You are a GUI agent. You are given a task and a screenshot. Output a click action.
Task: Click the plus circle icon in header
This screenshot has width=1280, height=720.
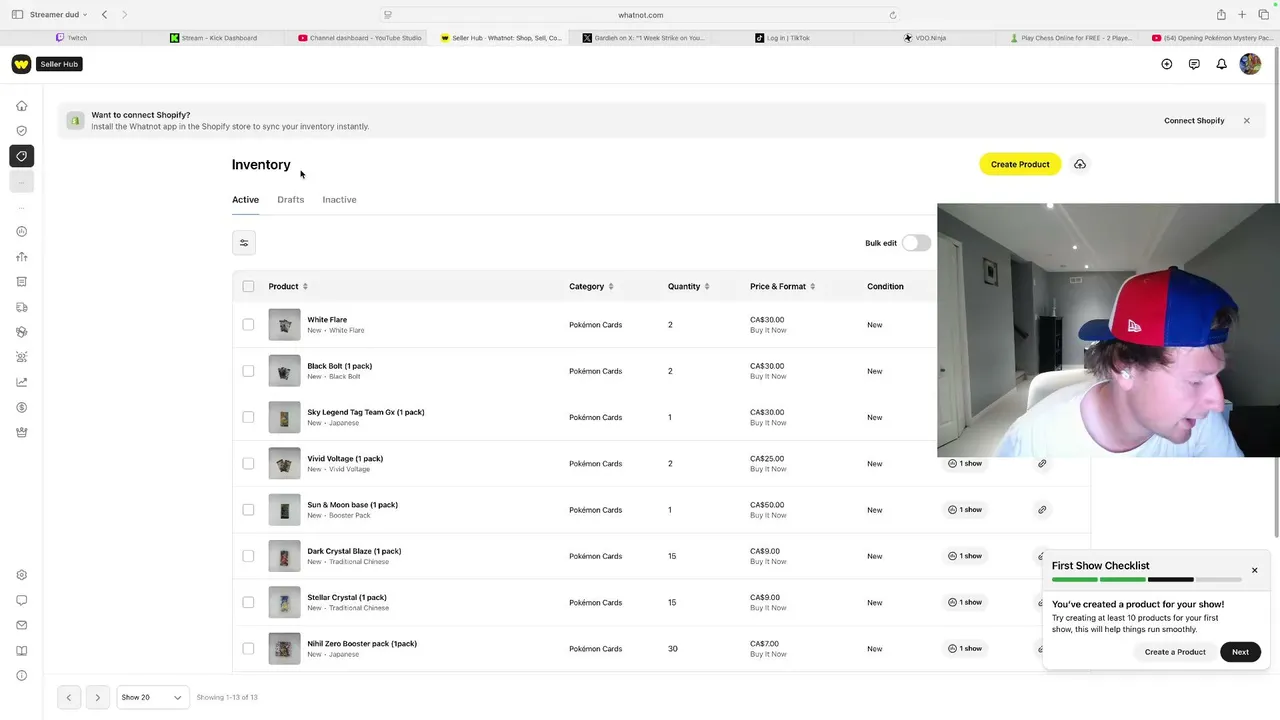click(x=1166, y=64)
